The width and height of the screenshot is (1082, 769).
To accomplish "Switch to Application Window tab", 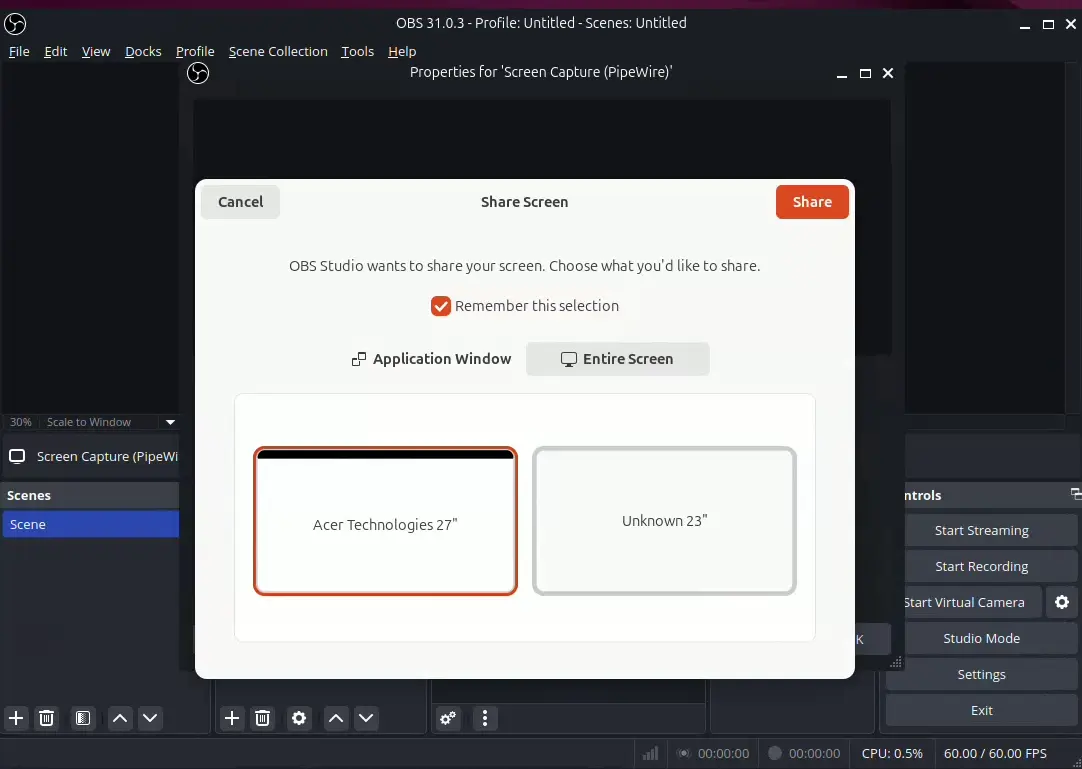I will coord(432,359).
